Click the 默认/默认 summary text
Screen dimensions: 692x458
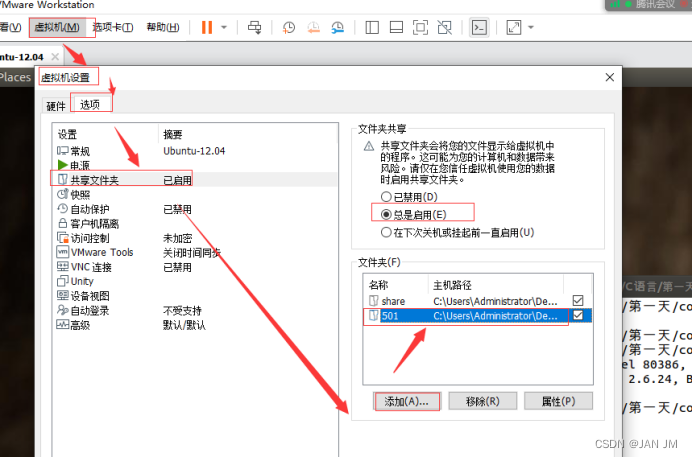[184, 325]
